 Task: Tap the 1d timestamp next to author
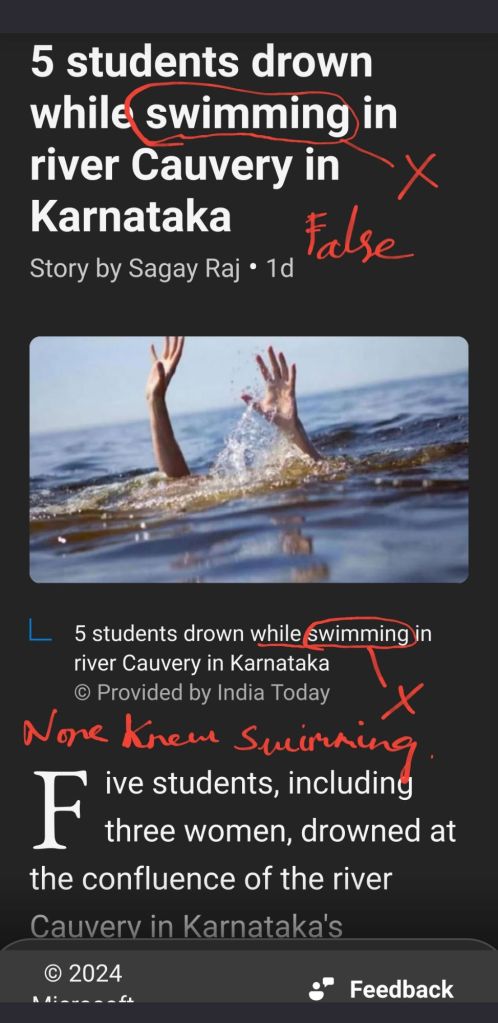coord(280,268)
